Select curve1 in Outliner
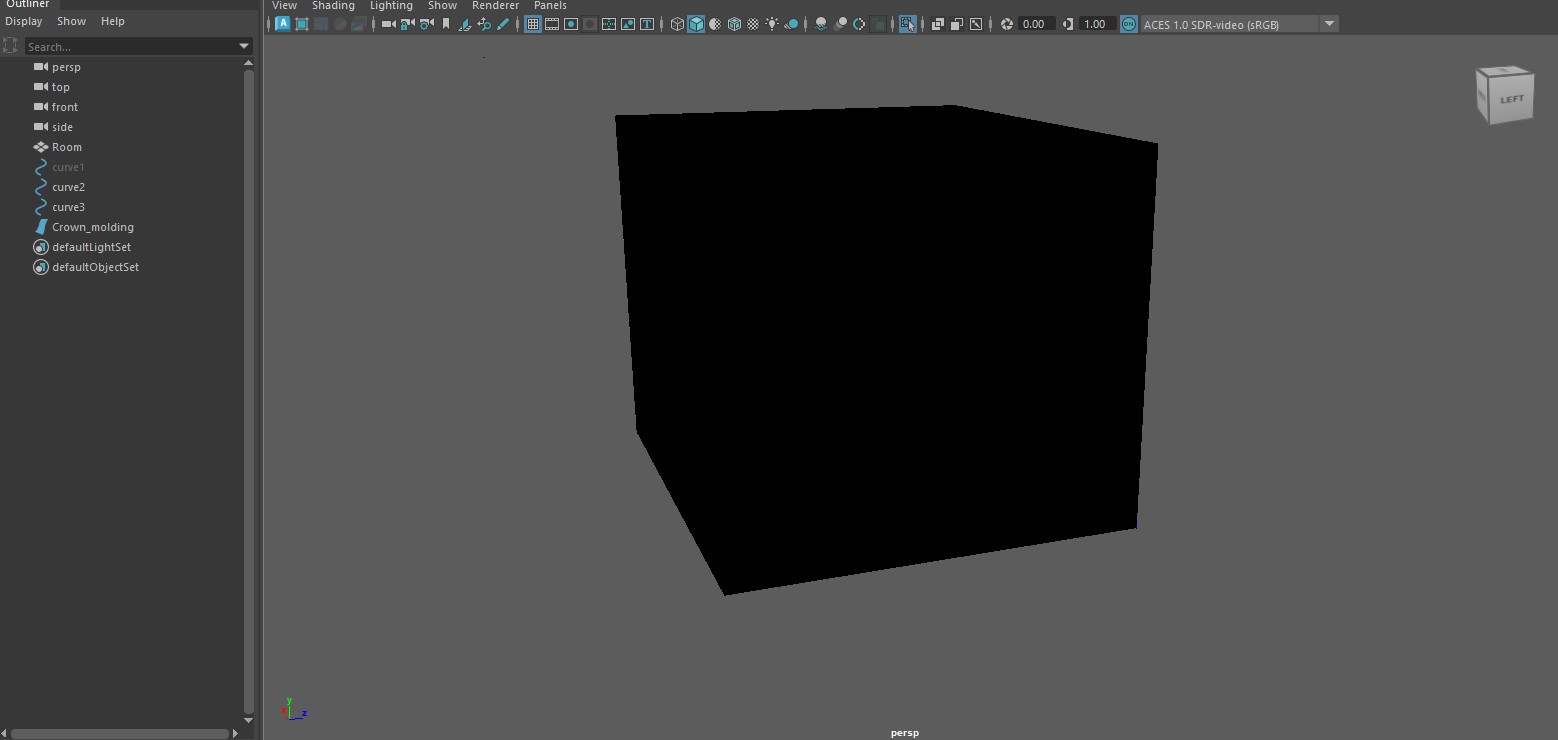Screen dimensions: 1558x740 (x=68, y=167)
